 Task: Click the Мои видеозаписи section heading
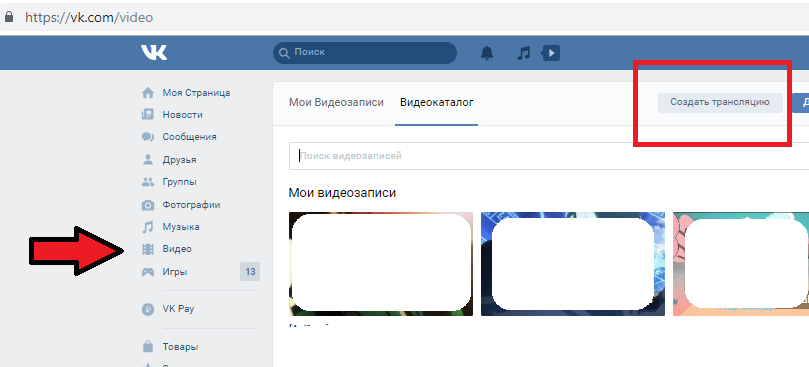coord(342,193)
